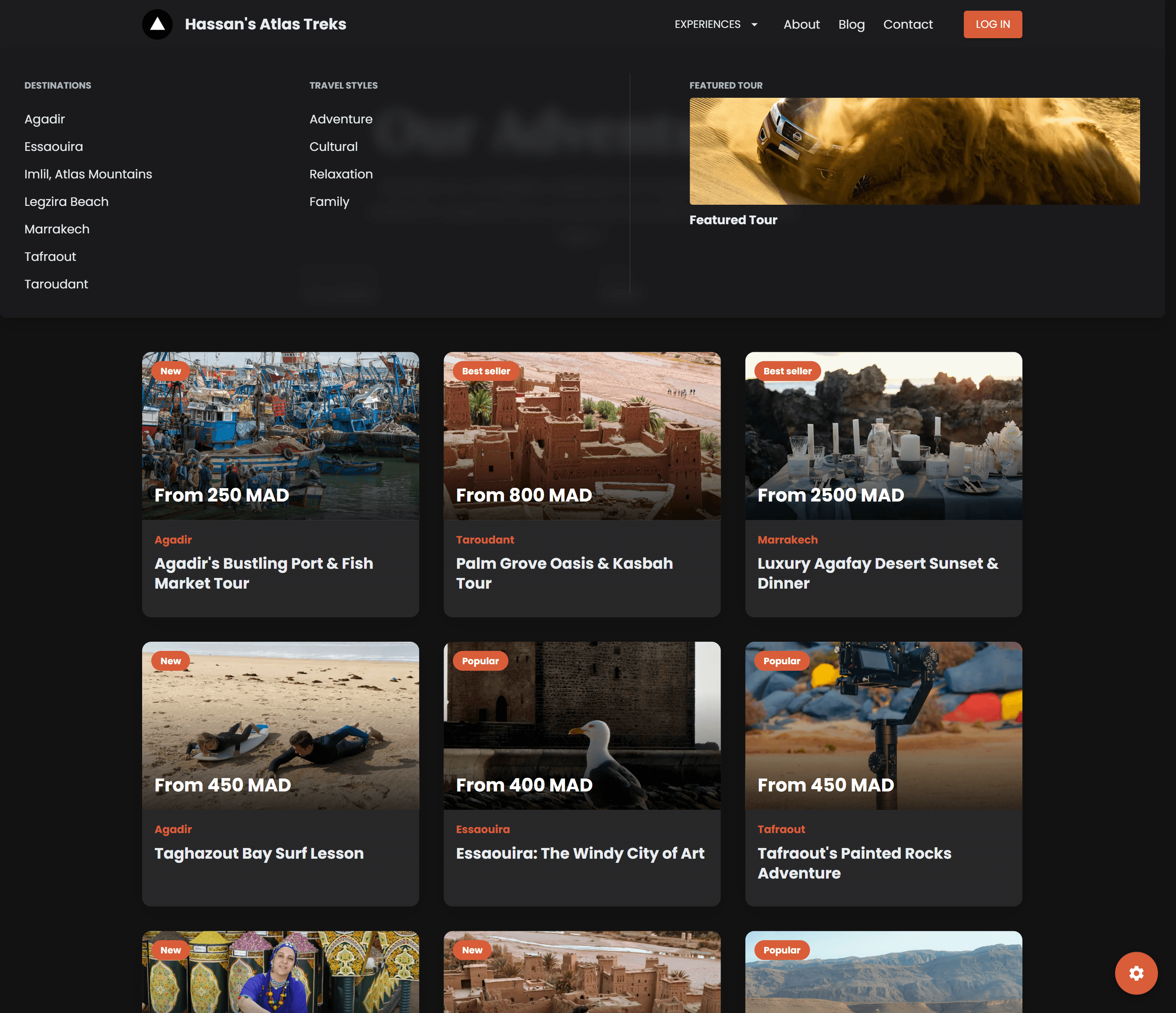This screenshot has width=1176, height=1013.
Task: Open the EXPERIENCES menu
Action: click(716, 24)
